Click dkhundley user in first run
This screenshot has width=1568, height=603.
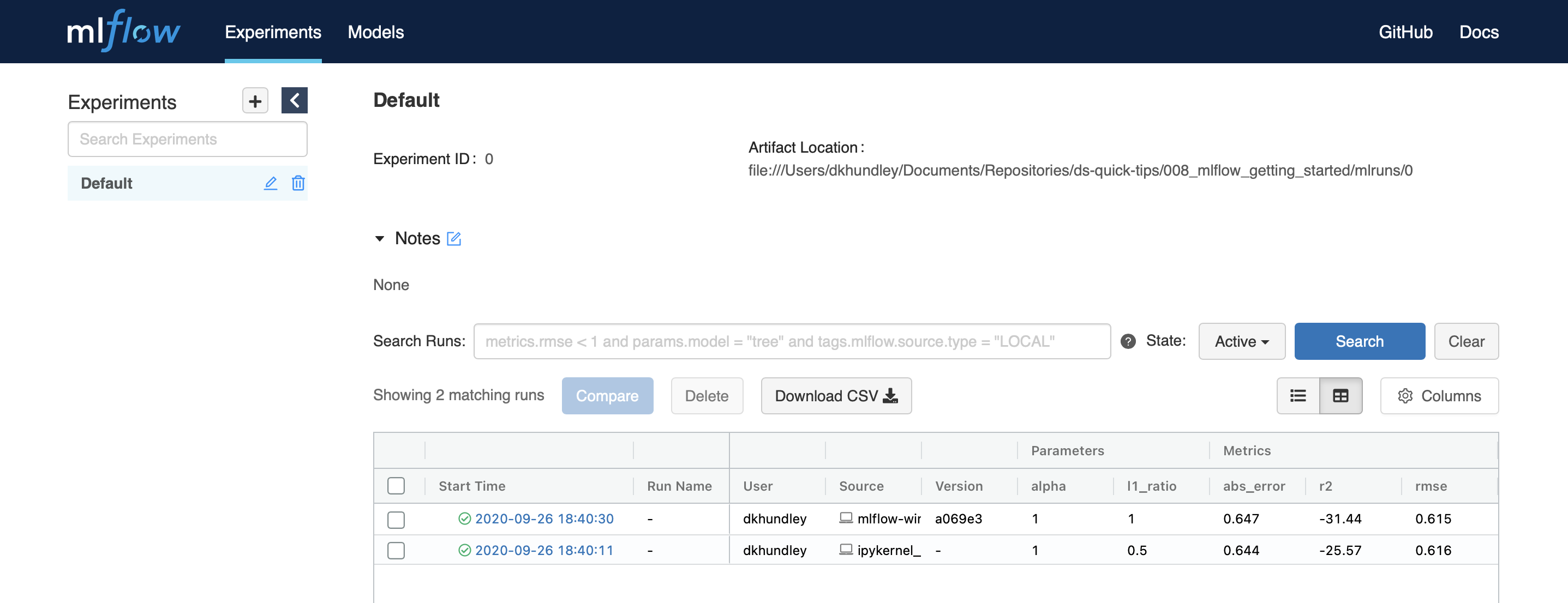(x=774, y=518)
